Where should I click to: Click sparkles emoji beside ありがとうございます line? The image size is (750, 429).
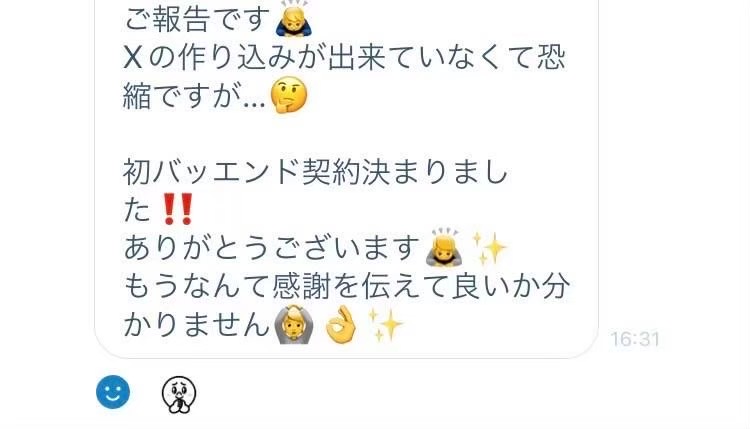(489, 247)
